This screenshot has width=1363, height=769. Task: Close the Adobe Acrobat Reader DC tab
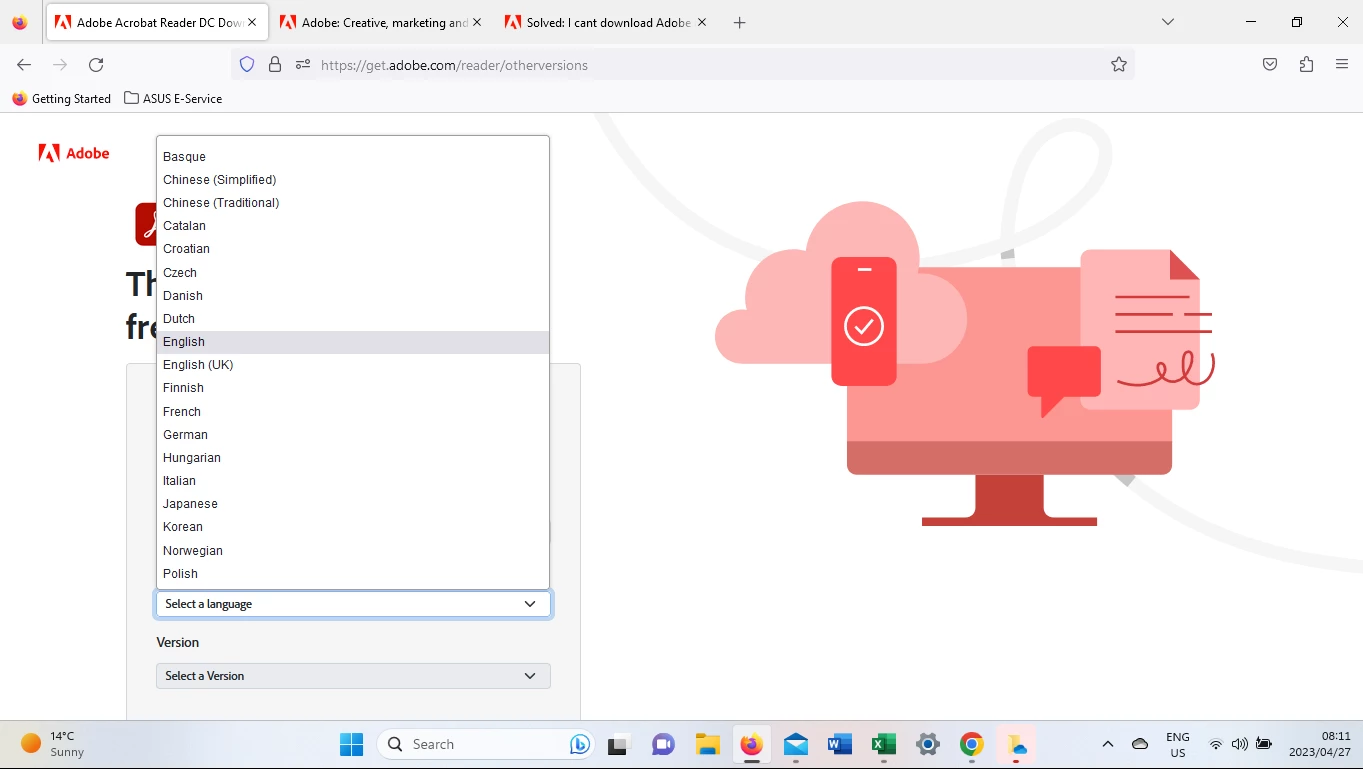point(253,22)
